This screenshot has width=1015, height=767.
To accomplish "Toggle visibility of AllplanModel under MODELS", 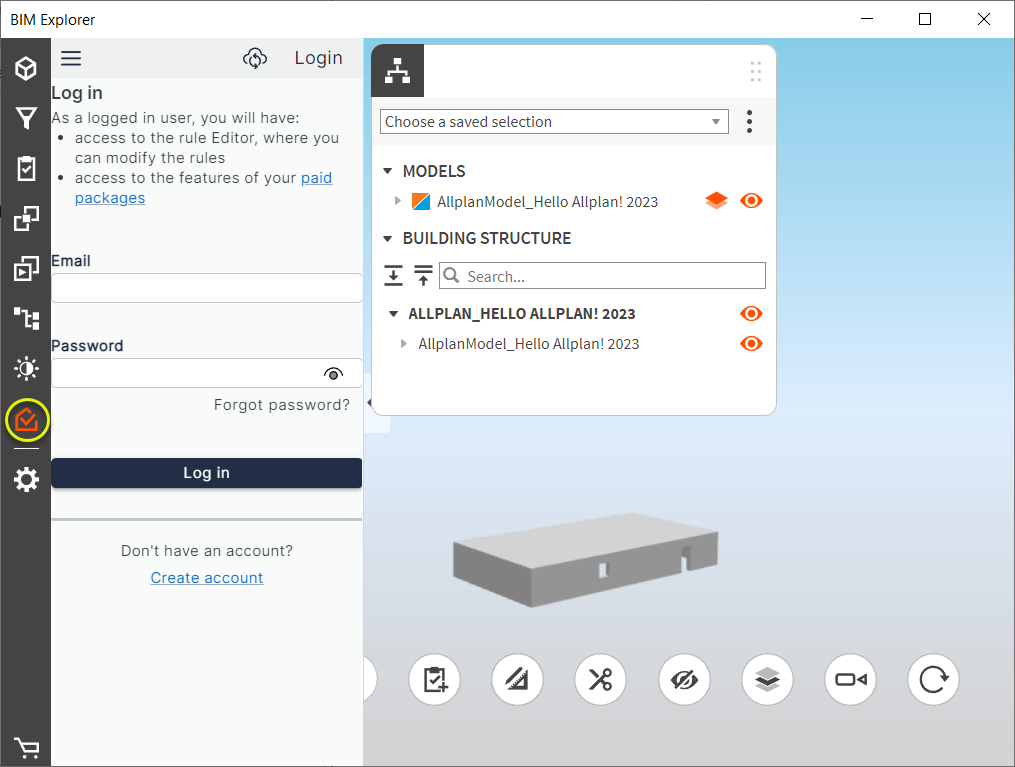I will pos(751,201).
